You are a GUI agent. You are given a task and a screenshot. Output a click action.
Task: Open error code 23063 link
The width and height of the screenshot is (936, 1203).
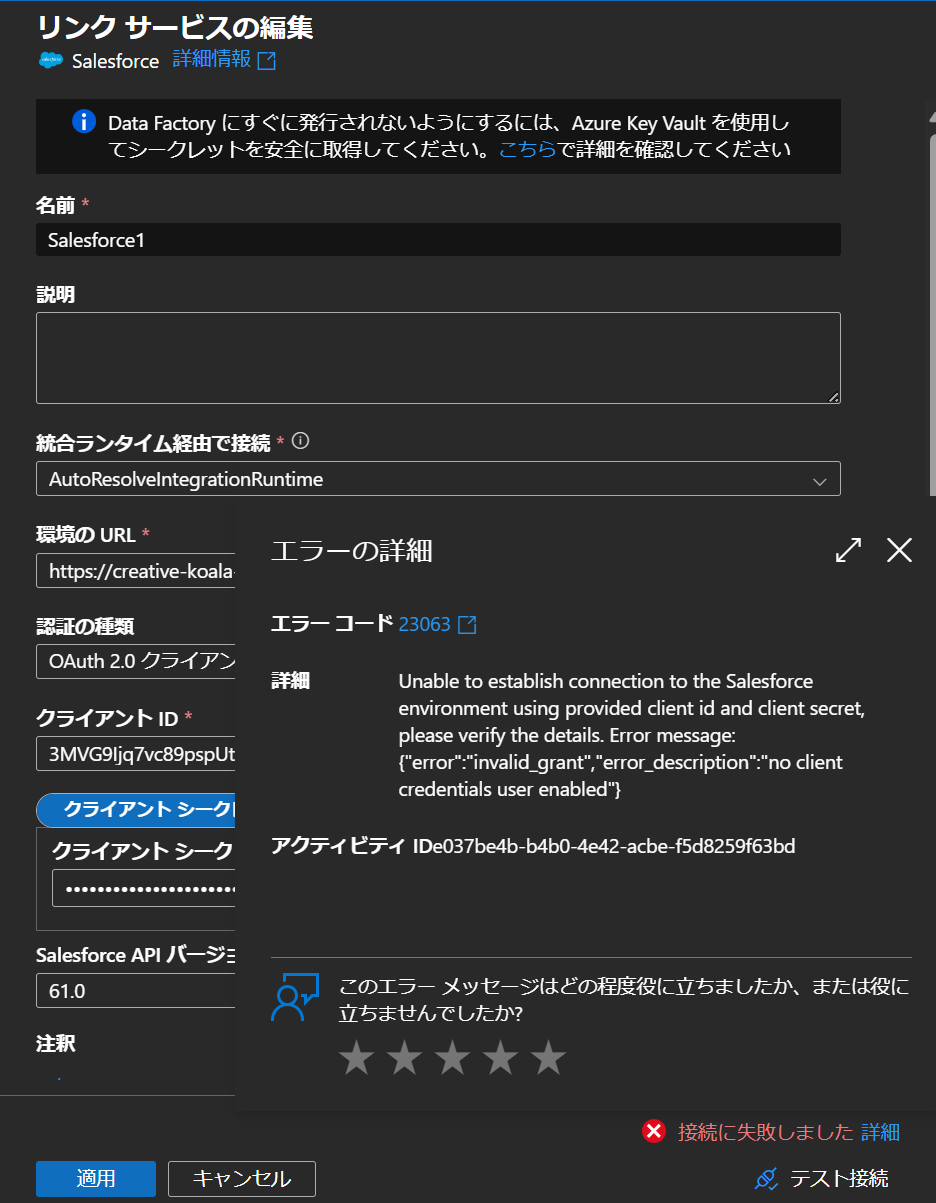coord(424,624)
